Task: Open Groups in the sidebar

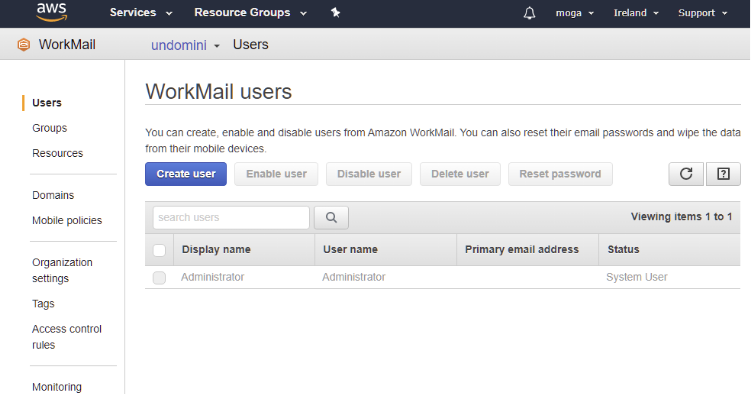Action: coord(49,128)
